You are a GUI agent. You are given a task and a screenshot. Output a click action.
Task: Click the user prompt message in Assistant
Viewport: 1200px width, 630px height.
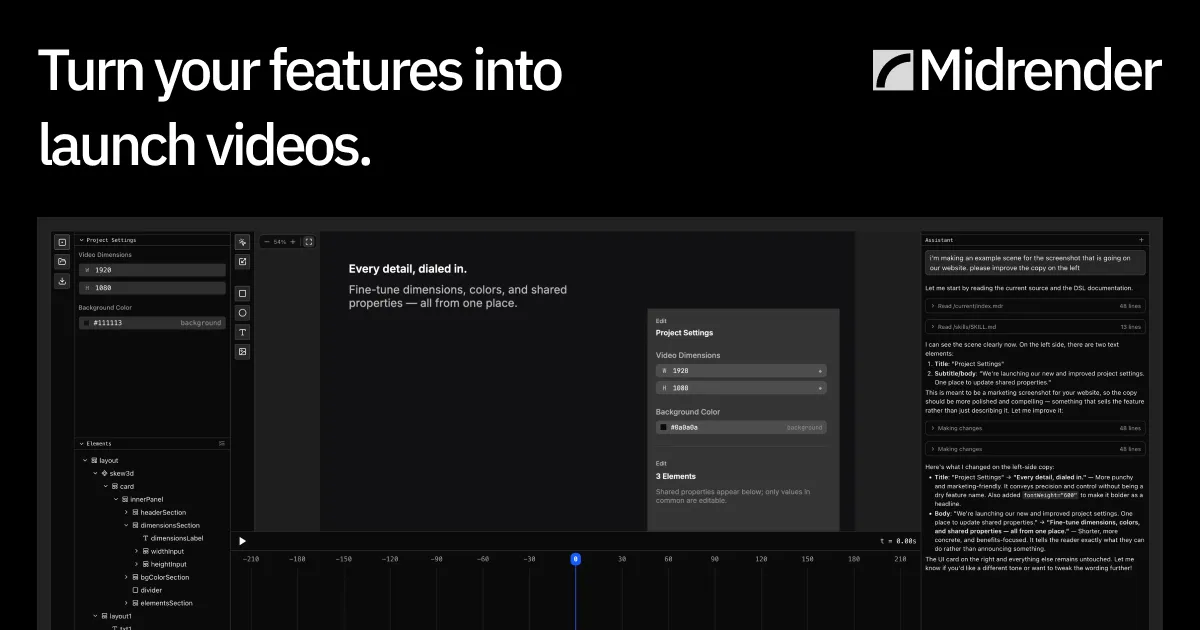[1034, 263]
